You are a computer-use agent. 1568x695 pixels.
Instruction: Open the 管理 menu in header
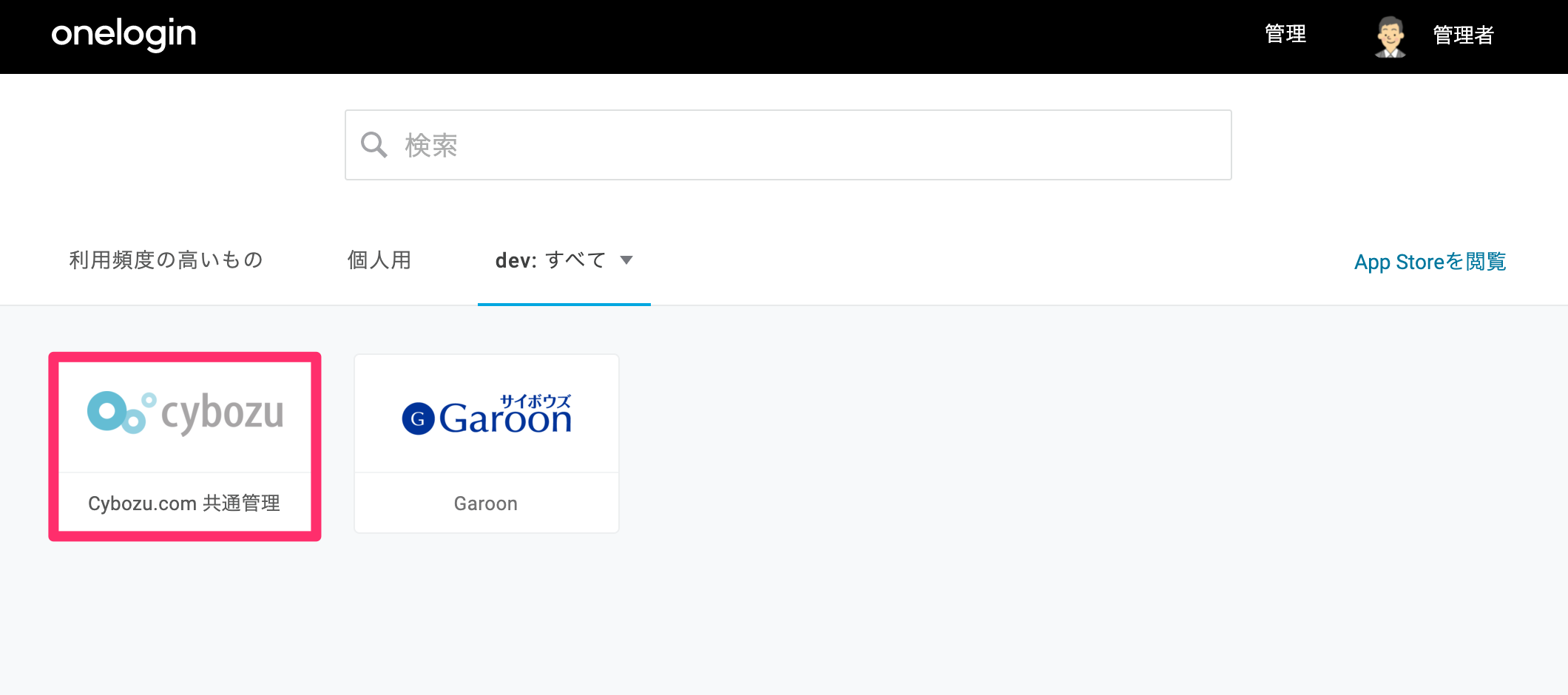[x=1285, y=34]
